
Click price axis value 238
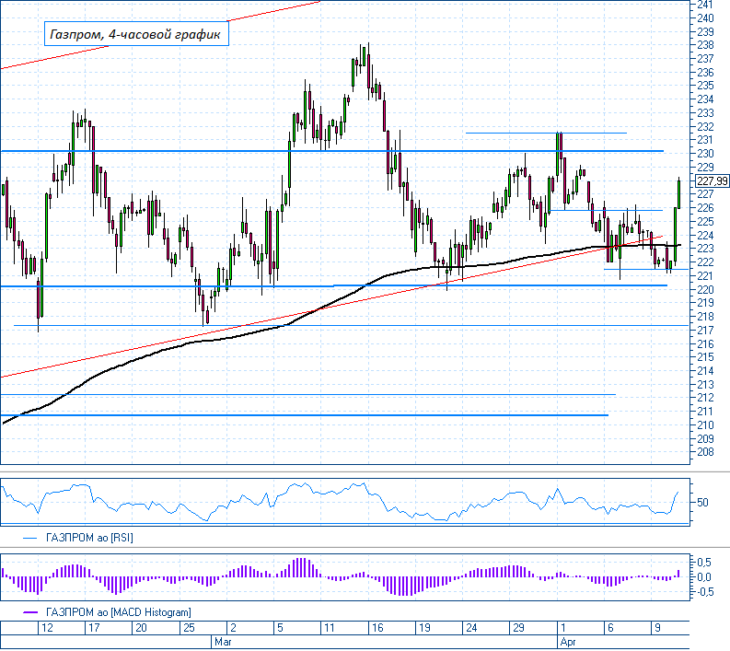click(x=705, y=45)
